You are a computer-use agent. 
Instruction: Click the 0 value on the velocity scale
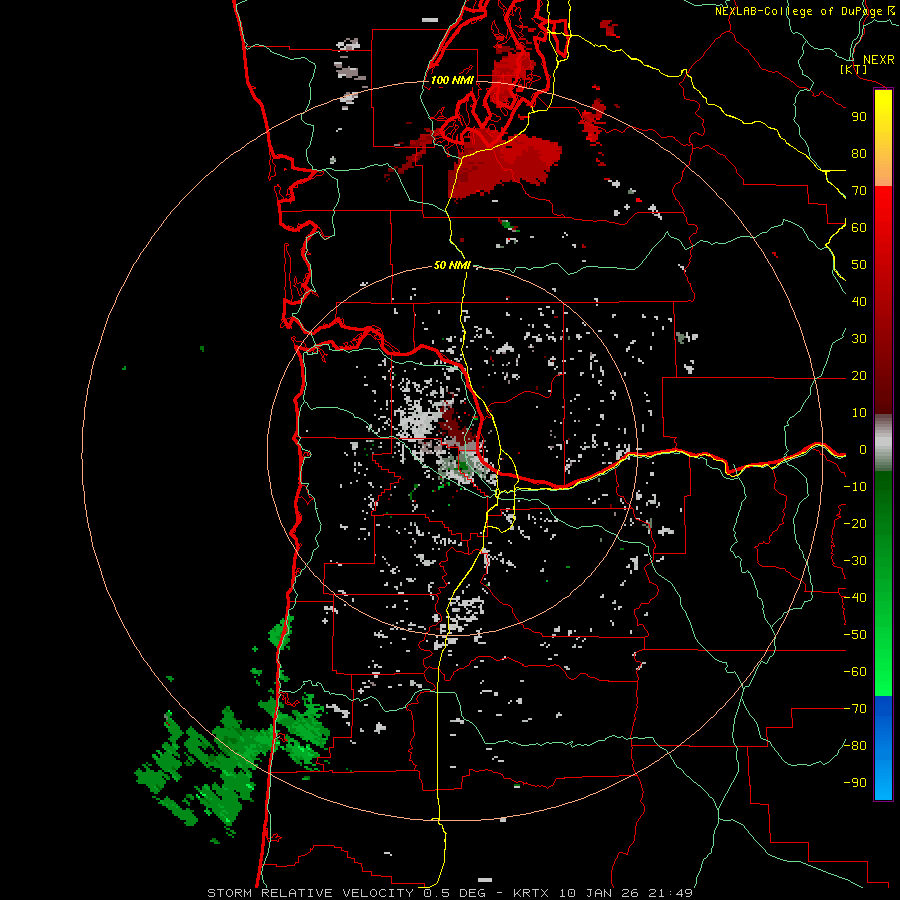tap(862, 450)
